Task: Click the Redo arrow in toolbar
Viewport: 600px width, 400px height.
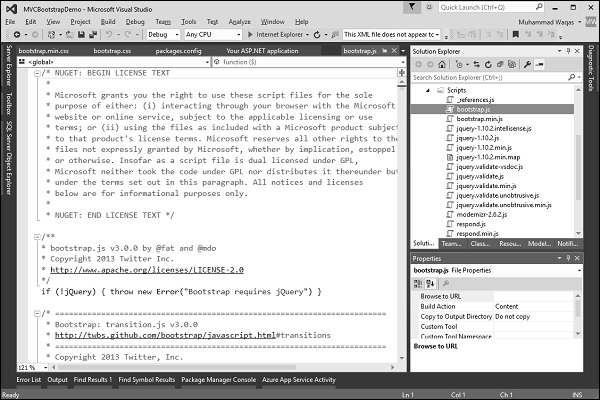Action: [x=127, y=35]
